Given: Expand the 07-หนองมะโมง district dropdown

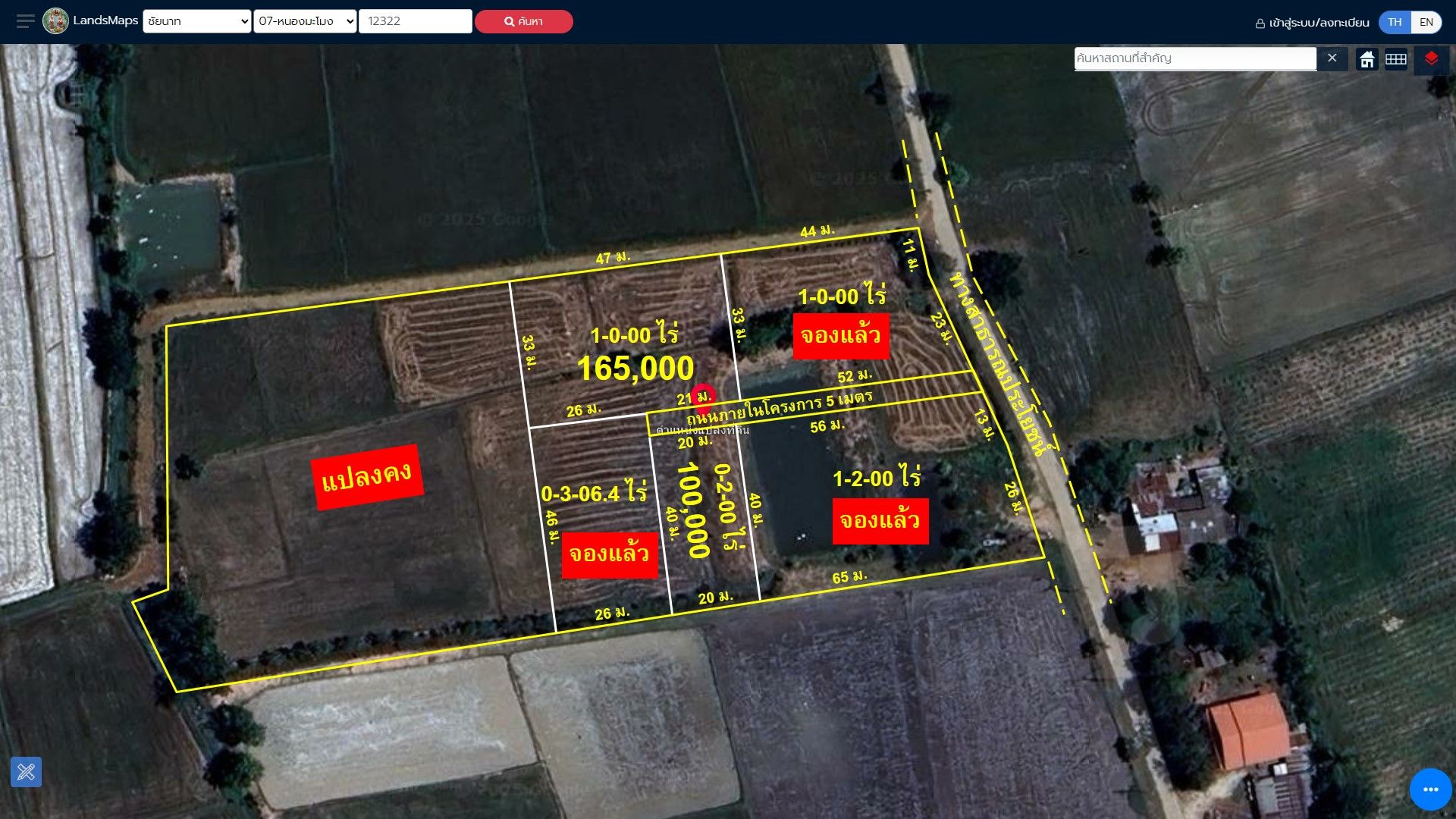Looking at the screenshot, I should (x=305, y=21).
